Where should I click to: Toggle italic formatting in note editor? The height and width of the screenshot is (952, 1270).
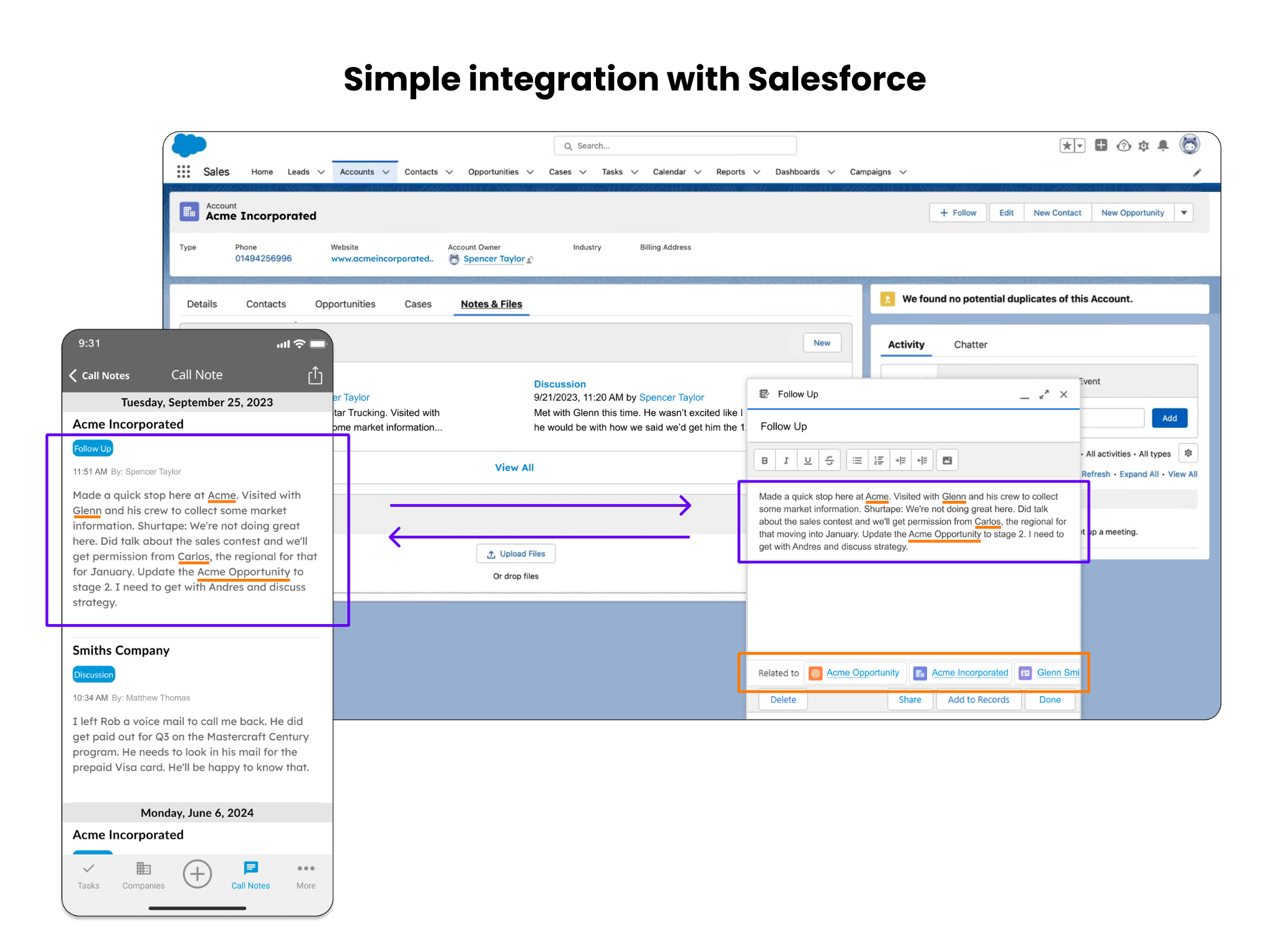786,461
